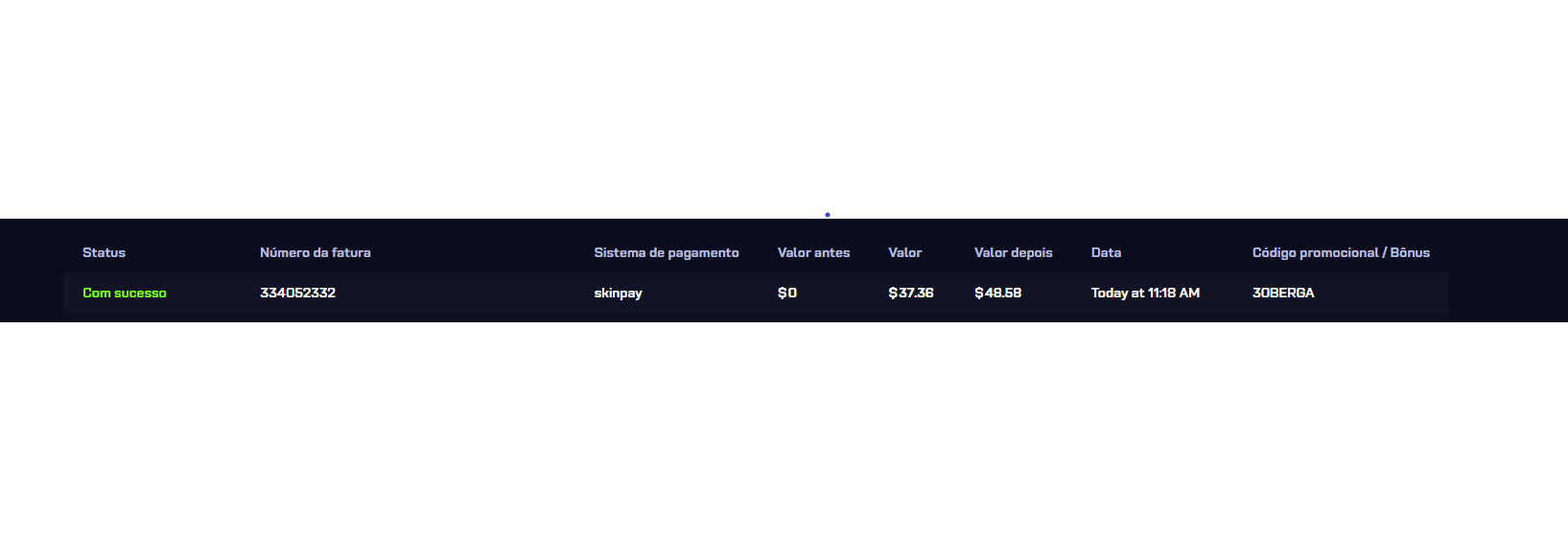The height and width of the screenshot is (541, 1568).
Task: Click the small purple dot above the table
Action: tap(828, 215)
